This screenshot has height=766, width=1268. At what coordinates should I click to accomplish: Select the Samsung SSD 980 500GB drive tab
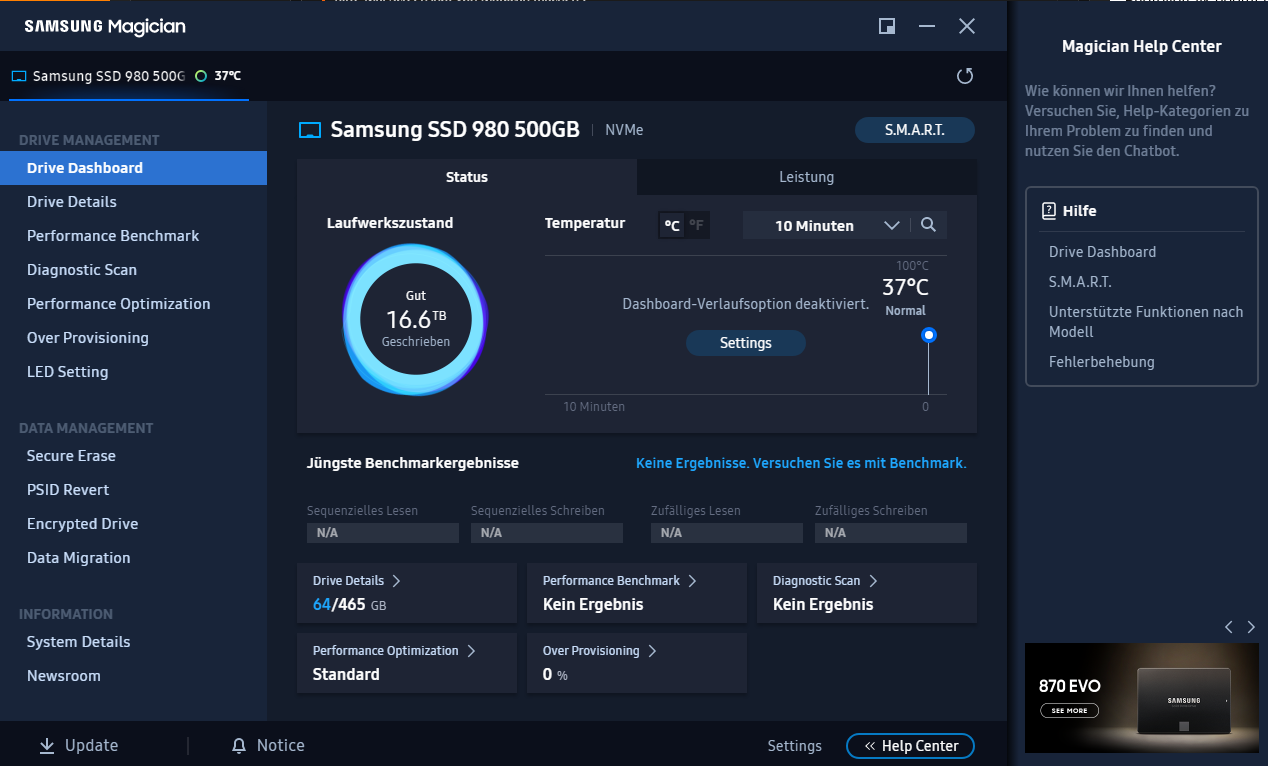(x=129, y=76)
